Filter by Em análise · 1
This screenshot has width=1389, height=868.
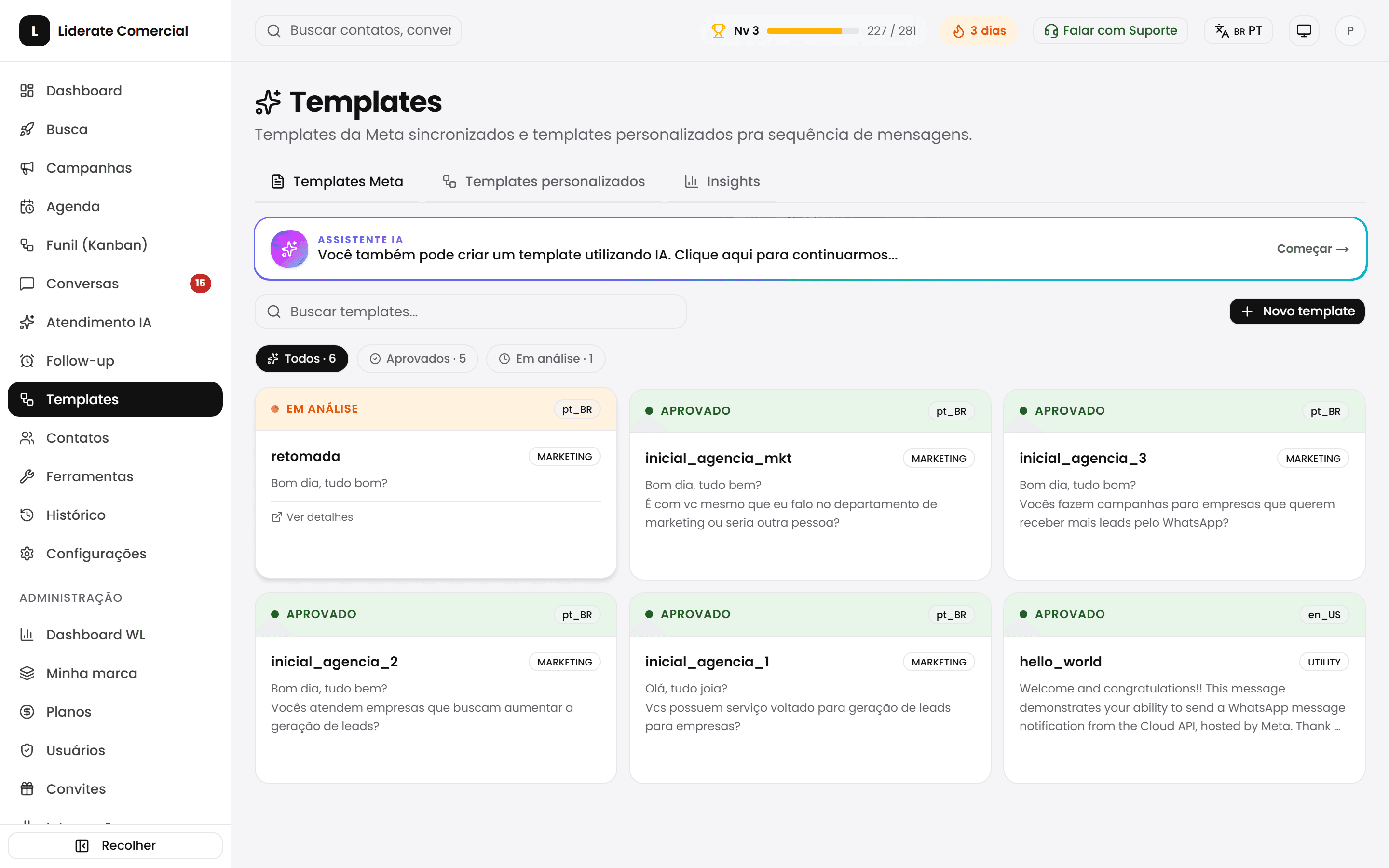545,359
